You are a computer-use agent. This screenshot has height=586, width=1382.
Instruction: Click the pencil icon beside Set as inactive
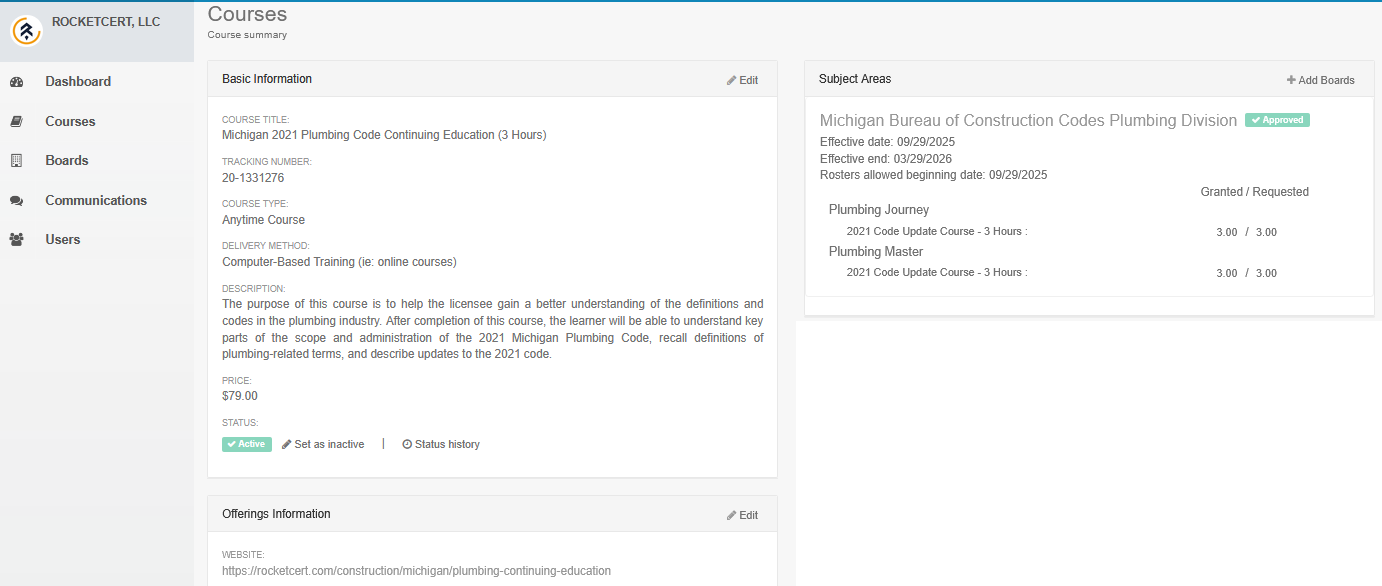click(287, 444)
